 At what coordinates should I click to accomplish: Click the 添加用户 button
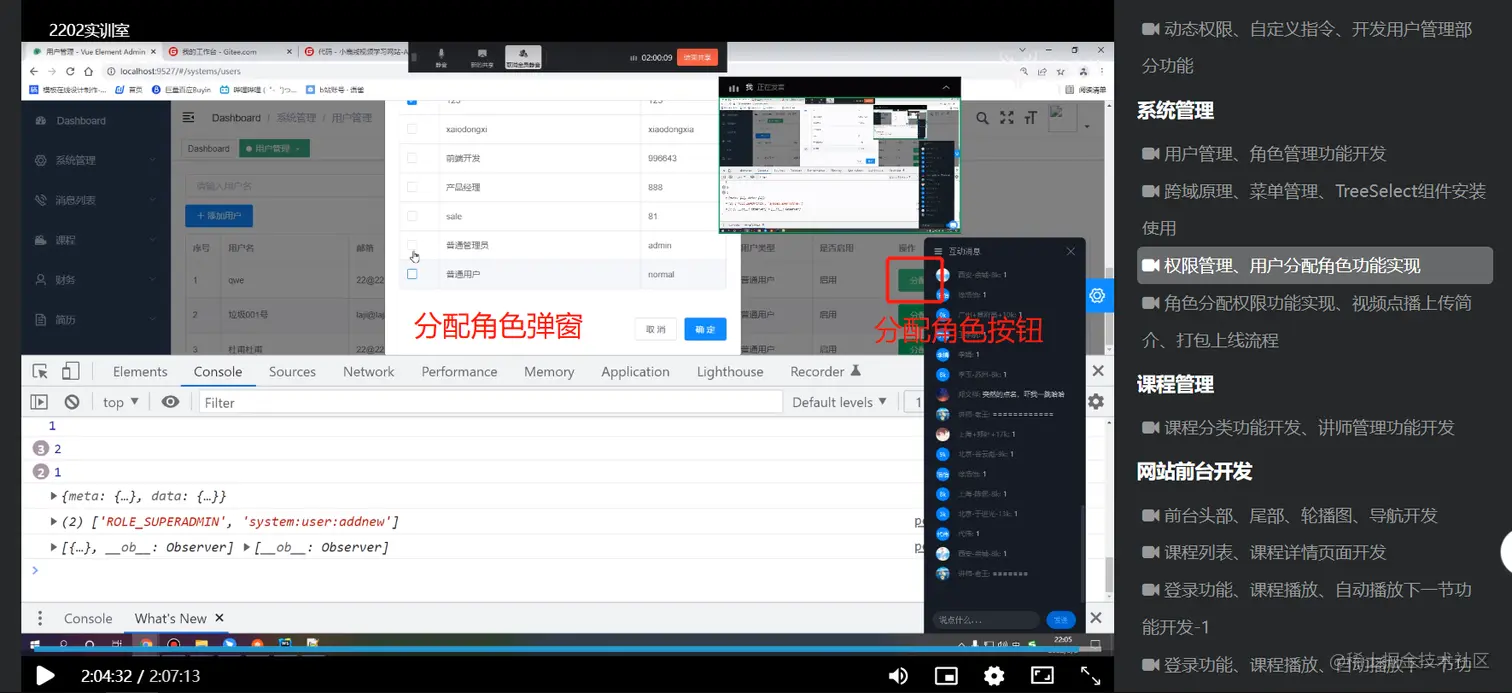point(219,216)
